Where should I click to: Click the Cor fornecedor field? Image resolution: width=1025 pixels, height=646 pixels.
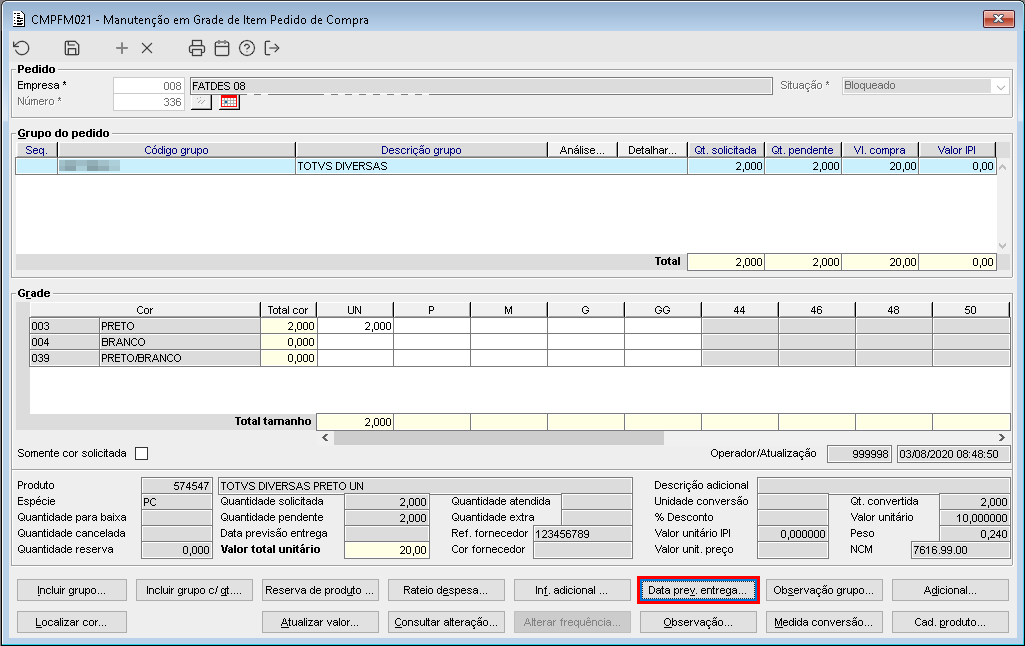coord(582,550)
